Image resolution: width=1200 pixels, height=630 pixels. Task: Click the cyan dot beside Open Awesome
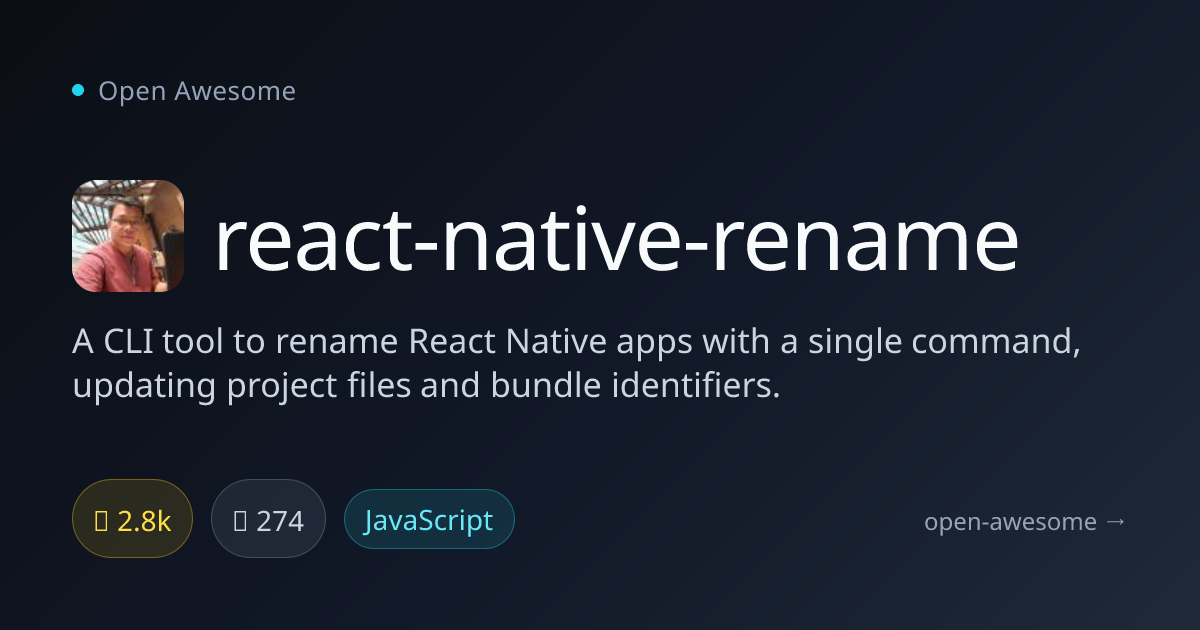[x=78, y=91]
